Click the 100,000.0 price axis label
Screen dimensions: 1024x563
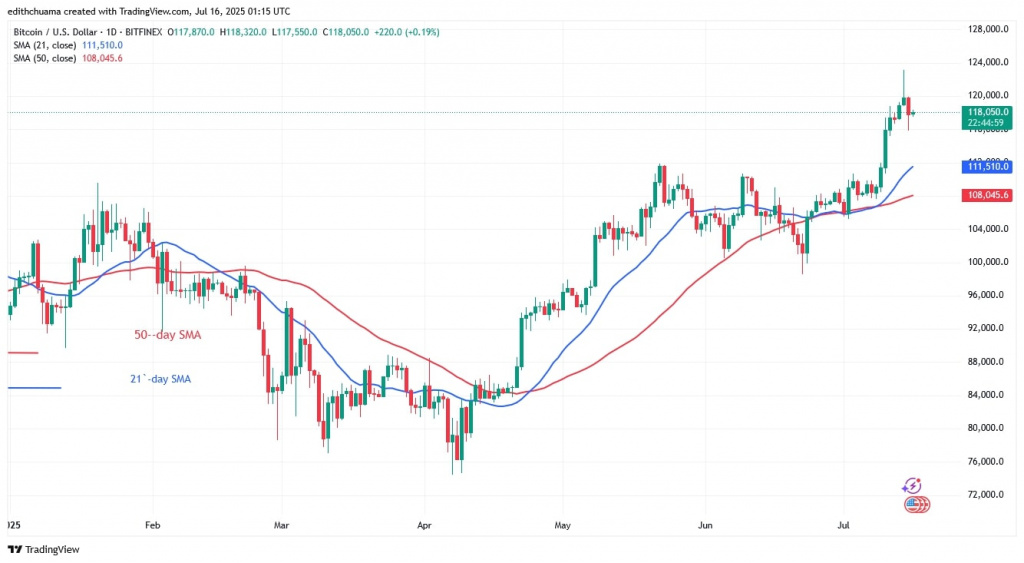click(x=981, y=262)
